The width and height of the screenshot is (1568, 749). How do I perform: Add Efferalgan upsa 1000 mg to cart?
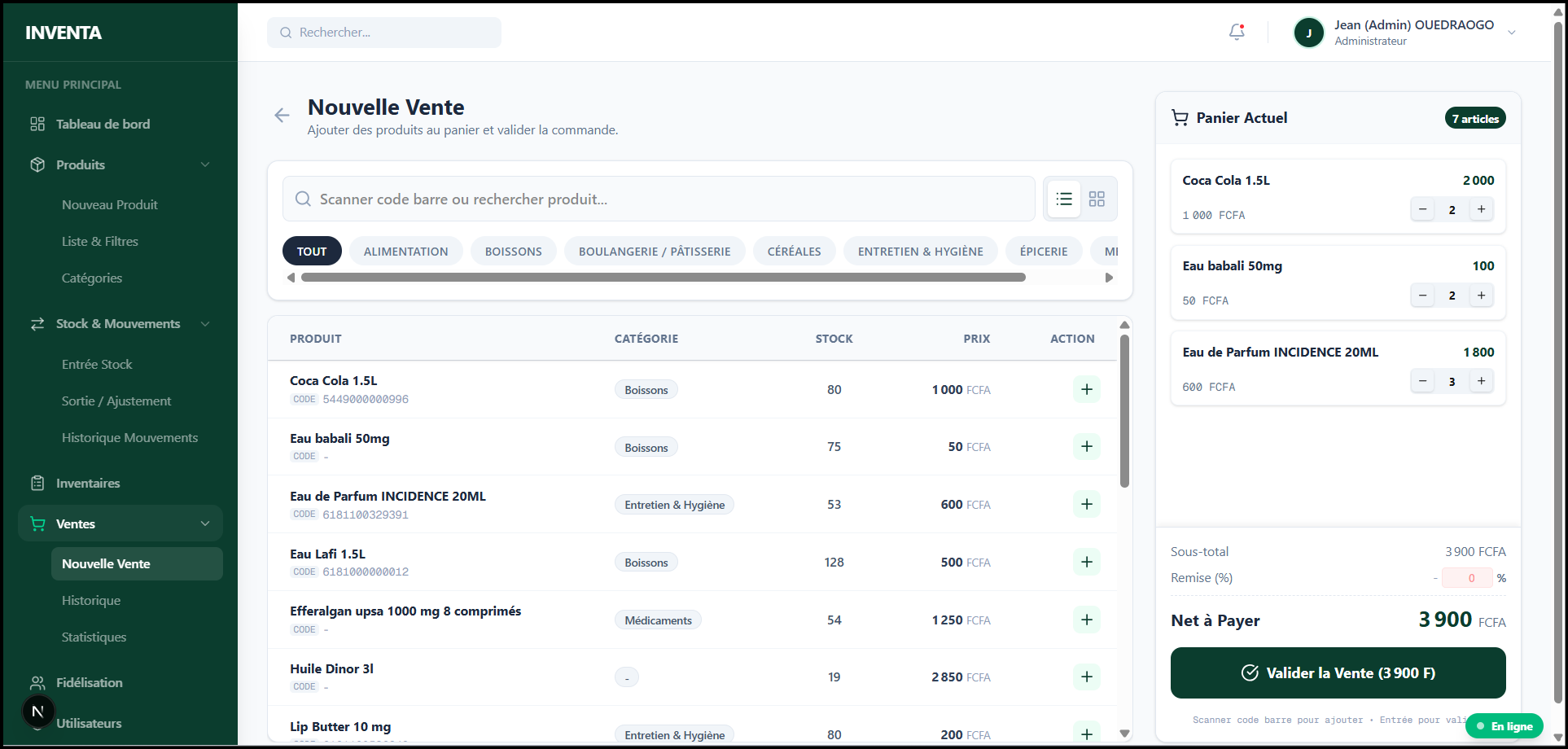1086,620
